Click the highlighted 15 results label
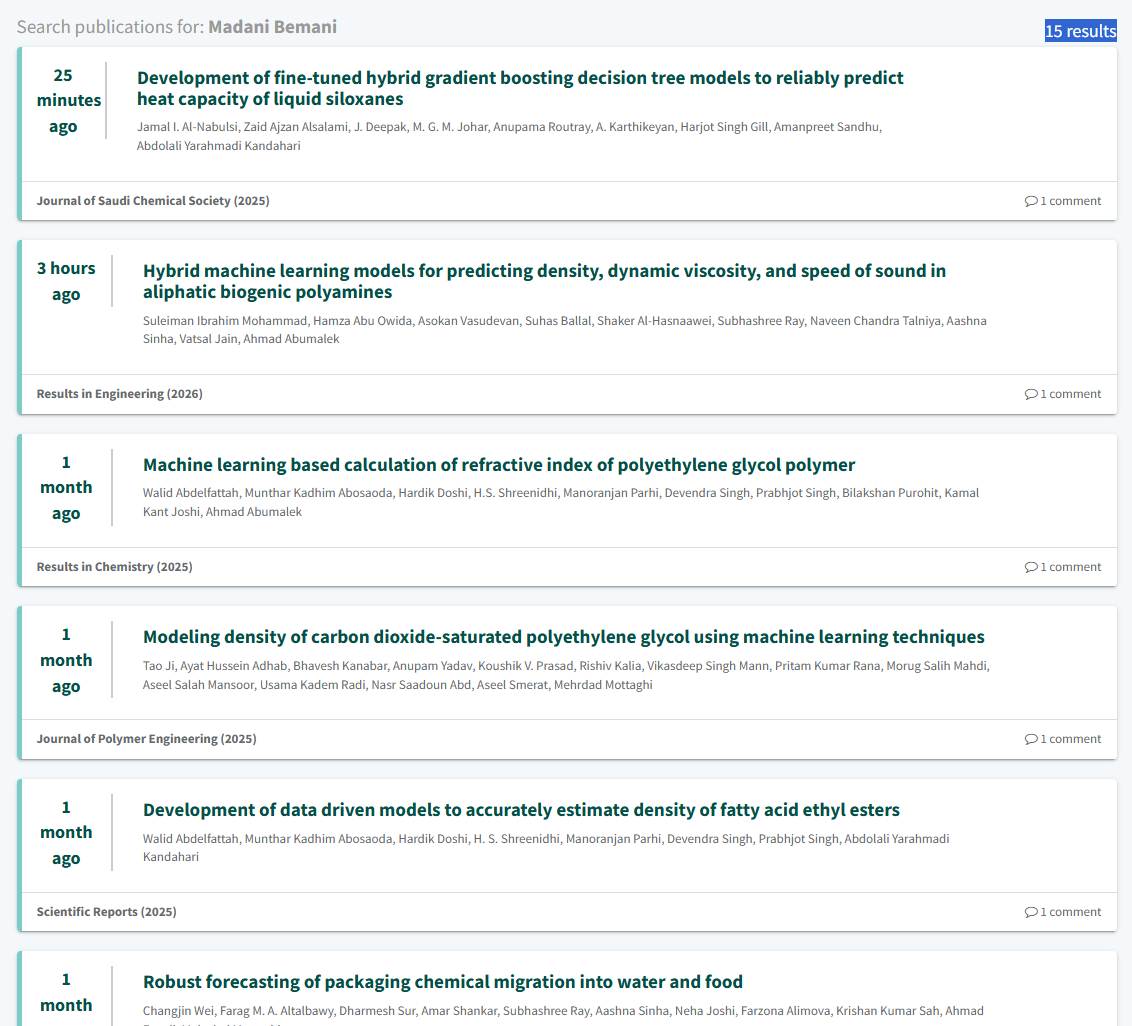 [x=1080, y=31]
